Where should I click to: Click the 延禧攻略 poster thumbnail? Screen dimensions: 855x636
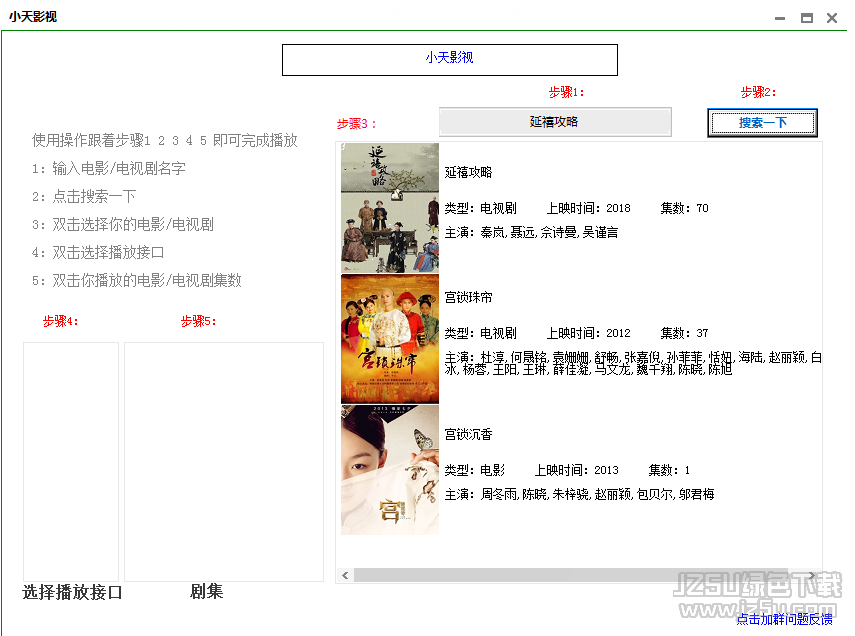pyautogui.click(x=389, y=208)
